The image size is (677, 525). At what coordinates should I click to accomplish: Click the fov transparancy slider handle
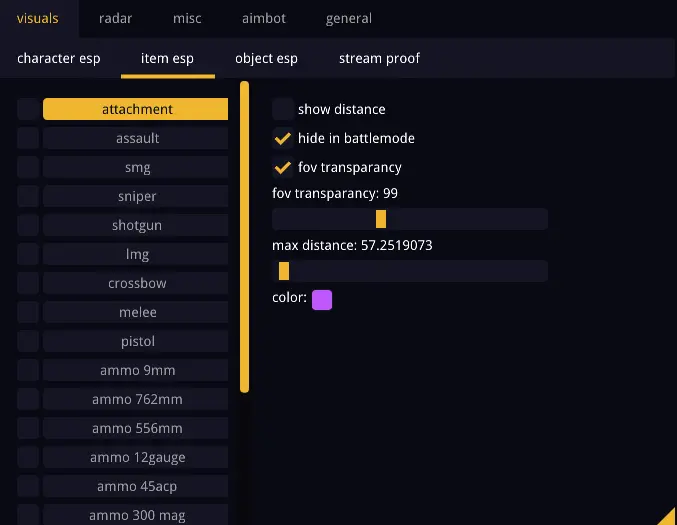tap(381, 219)
